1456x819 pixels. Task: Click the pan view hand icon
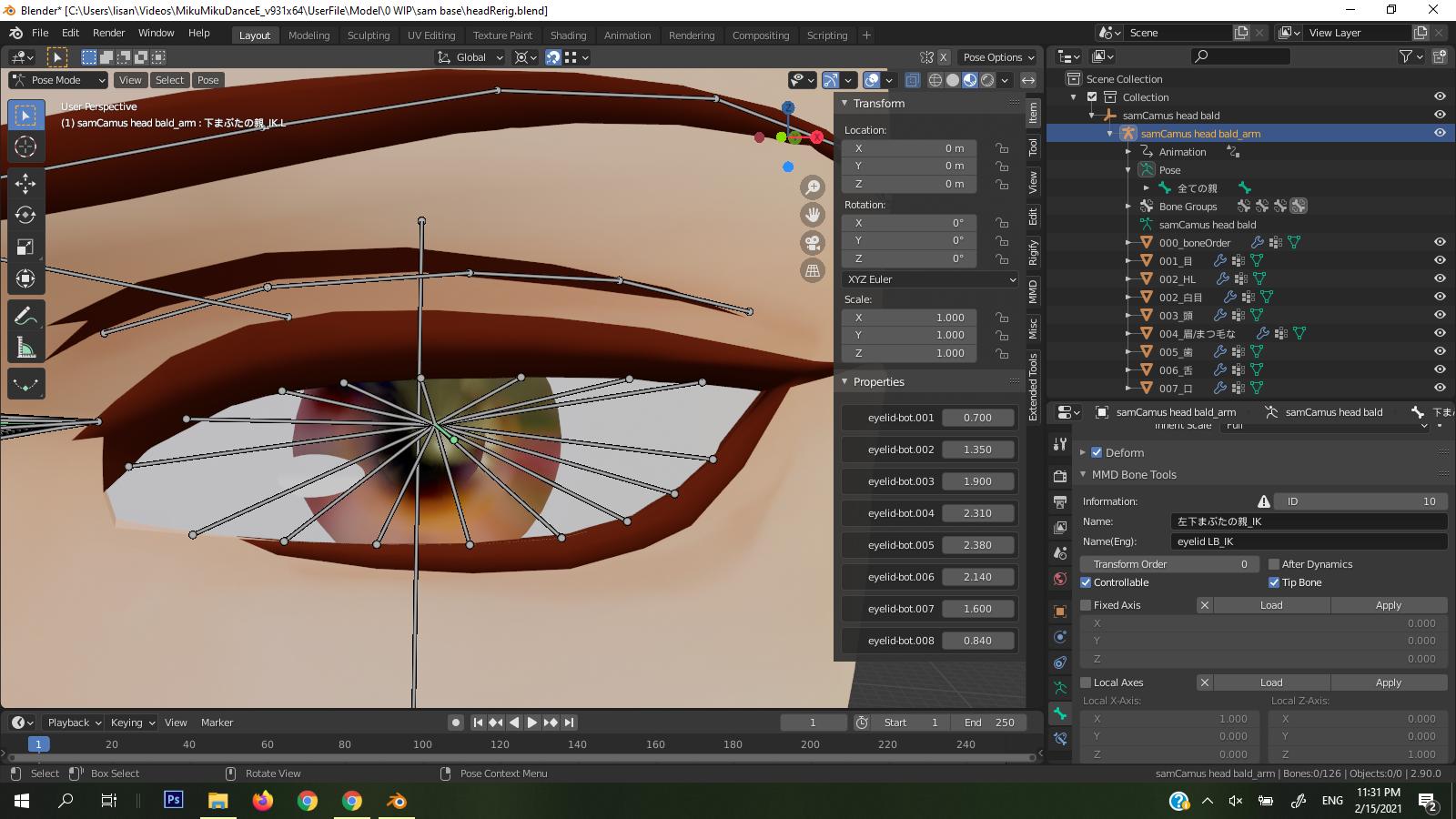[813, 215]
